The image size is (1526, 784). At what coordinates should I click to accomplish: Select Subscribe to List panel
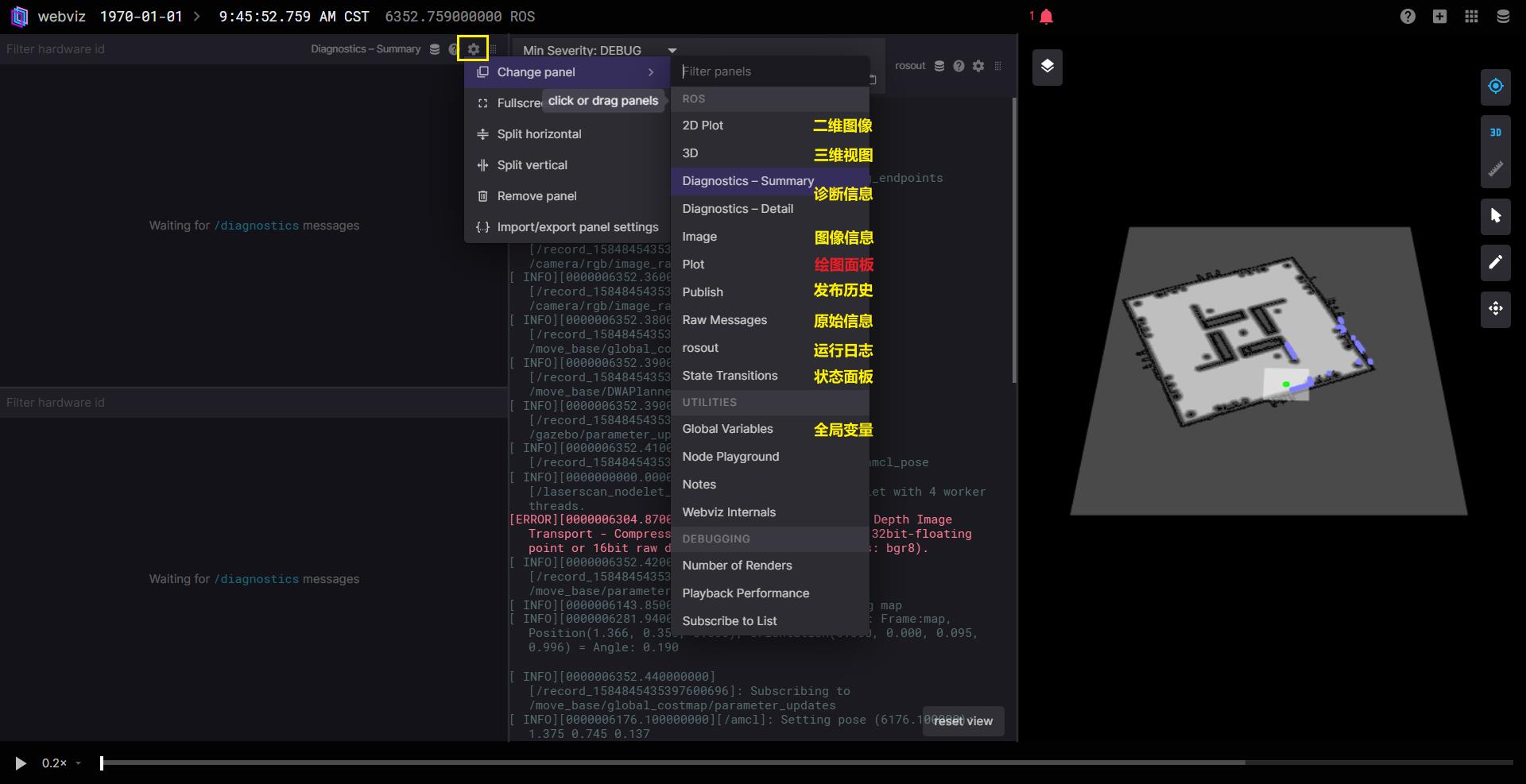[770, 621]
